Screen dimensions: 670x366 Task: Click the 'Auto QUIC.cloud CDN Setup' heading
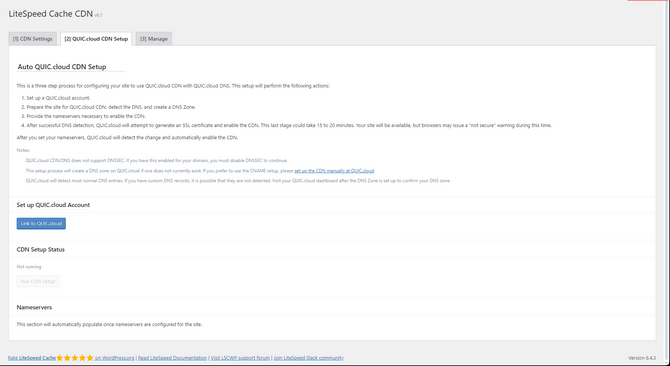coord(62,67)
